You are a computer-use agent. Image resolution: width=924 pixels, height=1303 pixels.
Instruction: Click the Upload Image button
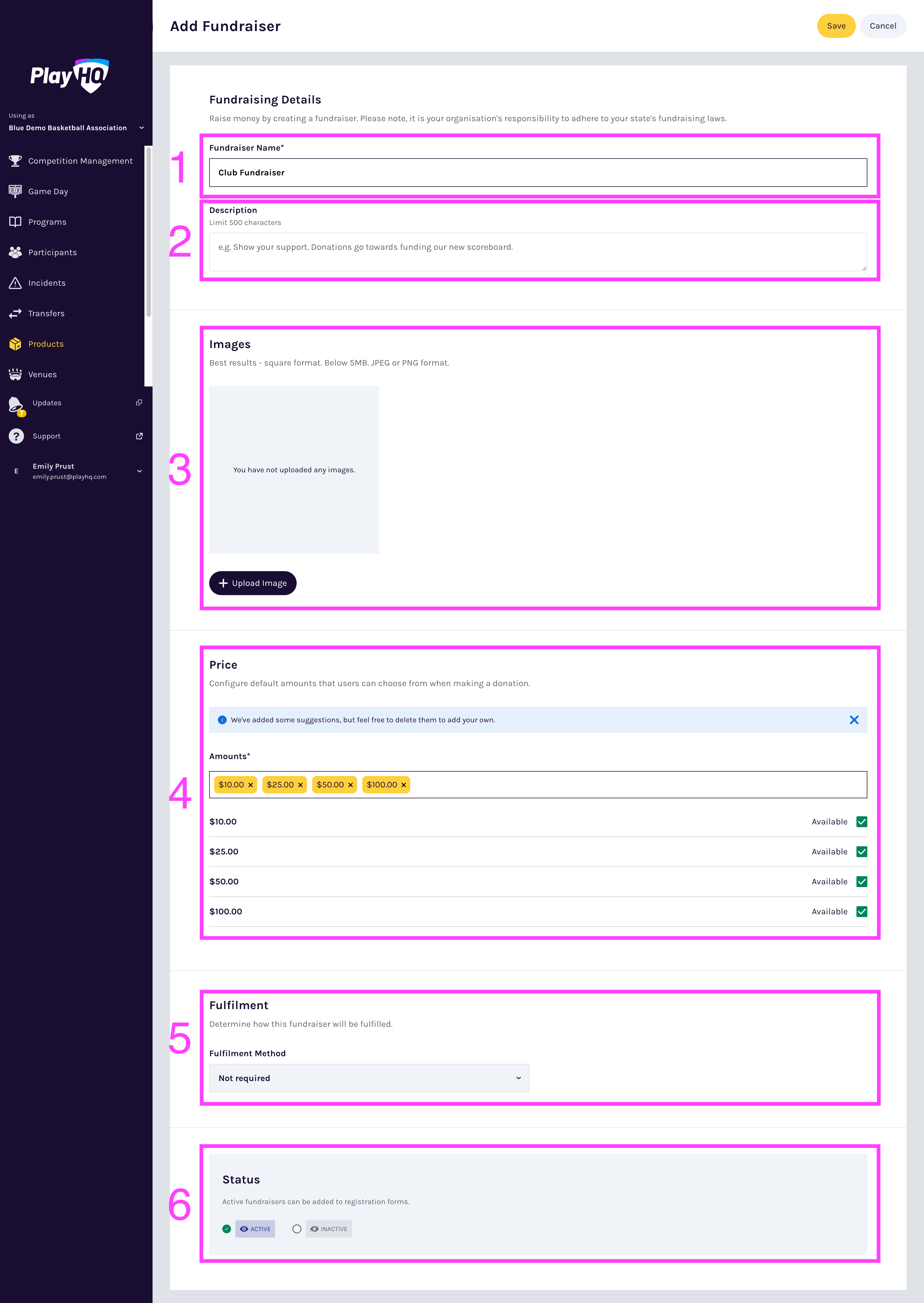[x=253, y=583]
